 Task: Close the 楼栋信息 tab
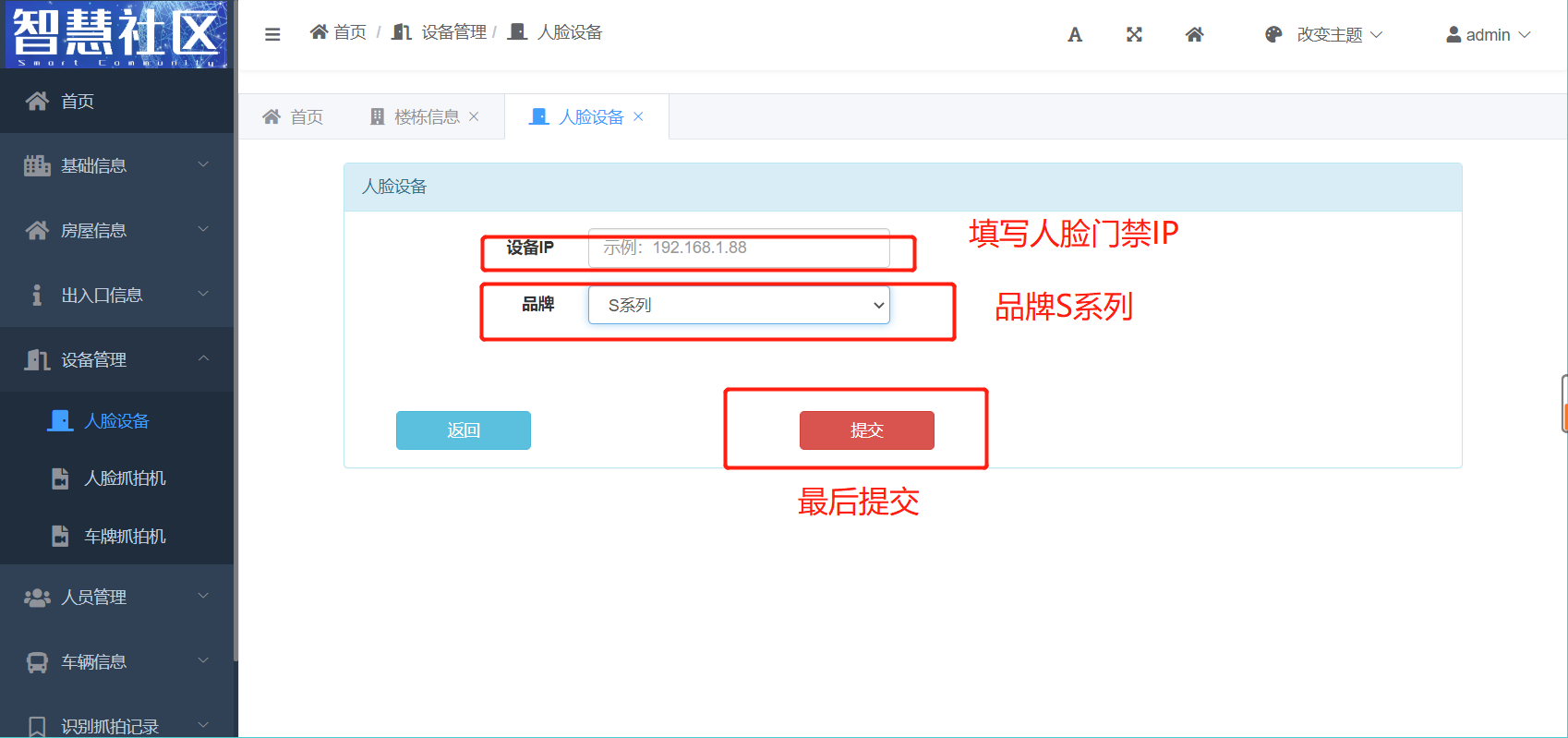click(x=474, y=116)
